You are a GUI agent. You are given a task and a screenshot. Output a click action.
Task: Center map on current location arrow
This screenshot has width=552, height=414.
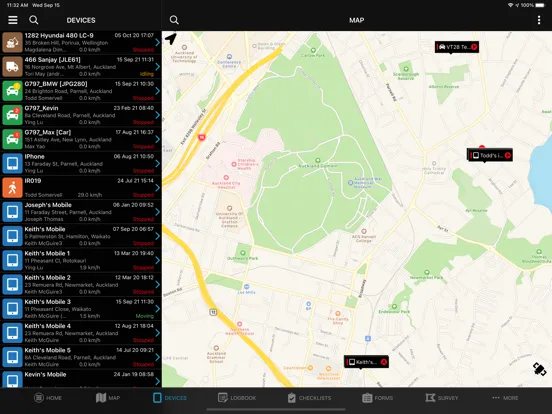click(x=171, y=39)
